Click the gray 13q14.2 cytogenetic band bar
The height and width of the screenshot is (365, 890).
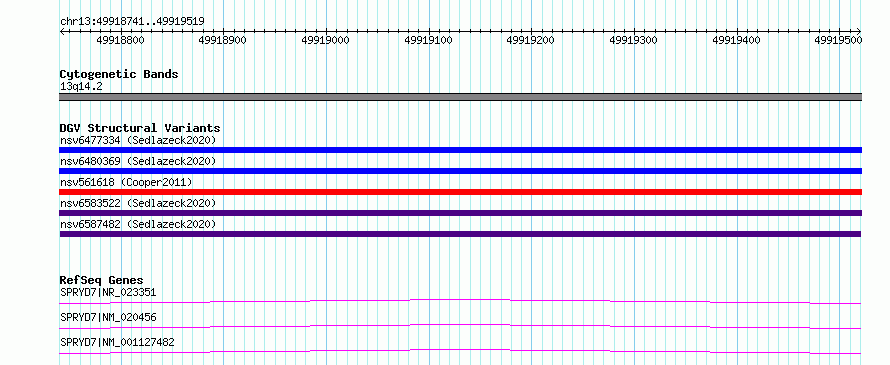coord(460,97)
